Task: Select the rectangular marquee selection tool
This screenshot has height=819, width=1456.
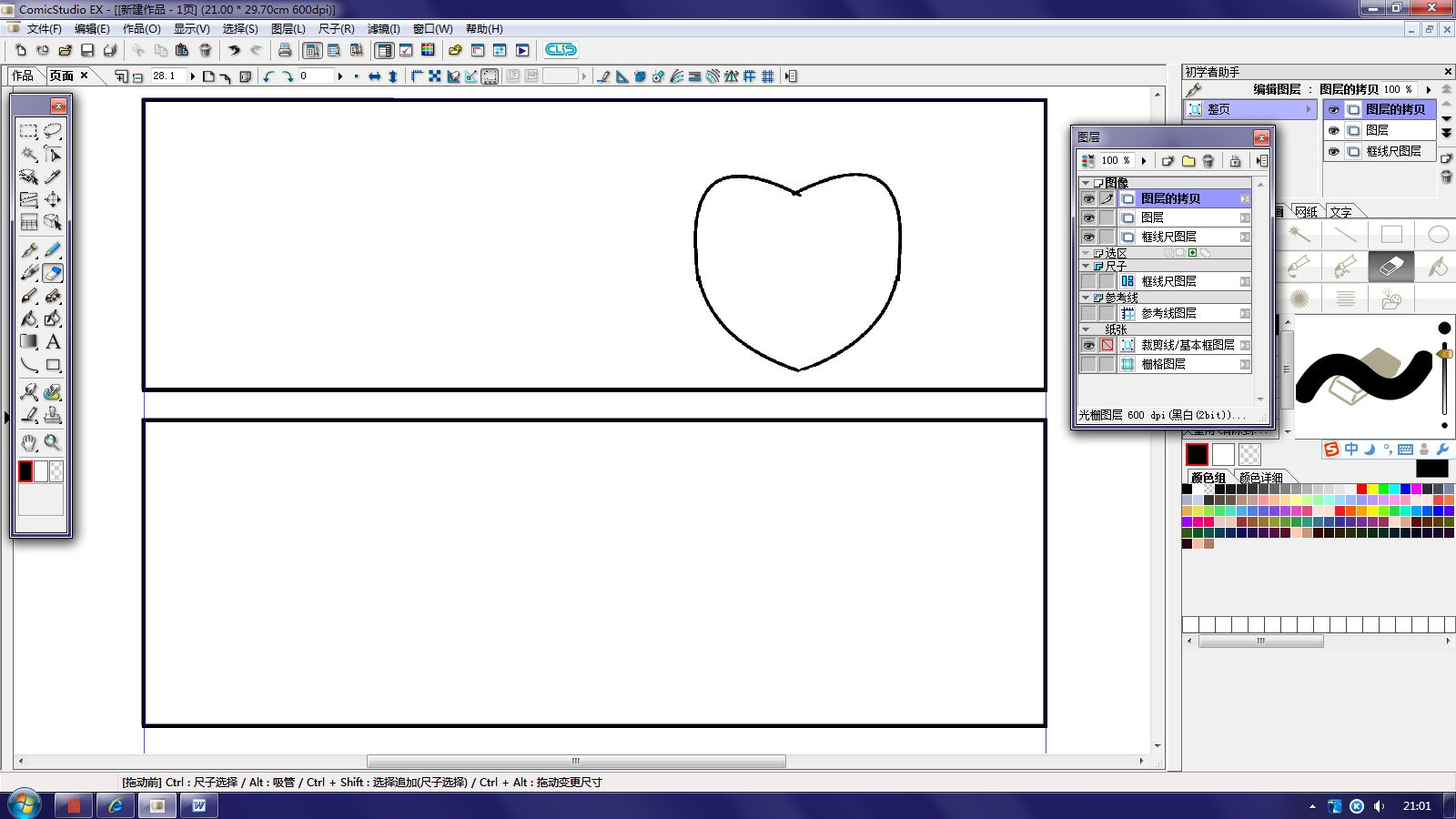Action: pyautogui.click(x=28, y=131)
